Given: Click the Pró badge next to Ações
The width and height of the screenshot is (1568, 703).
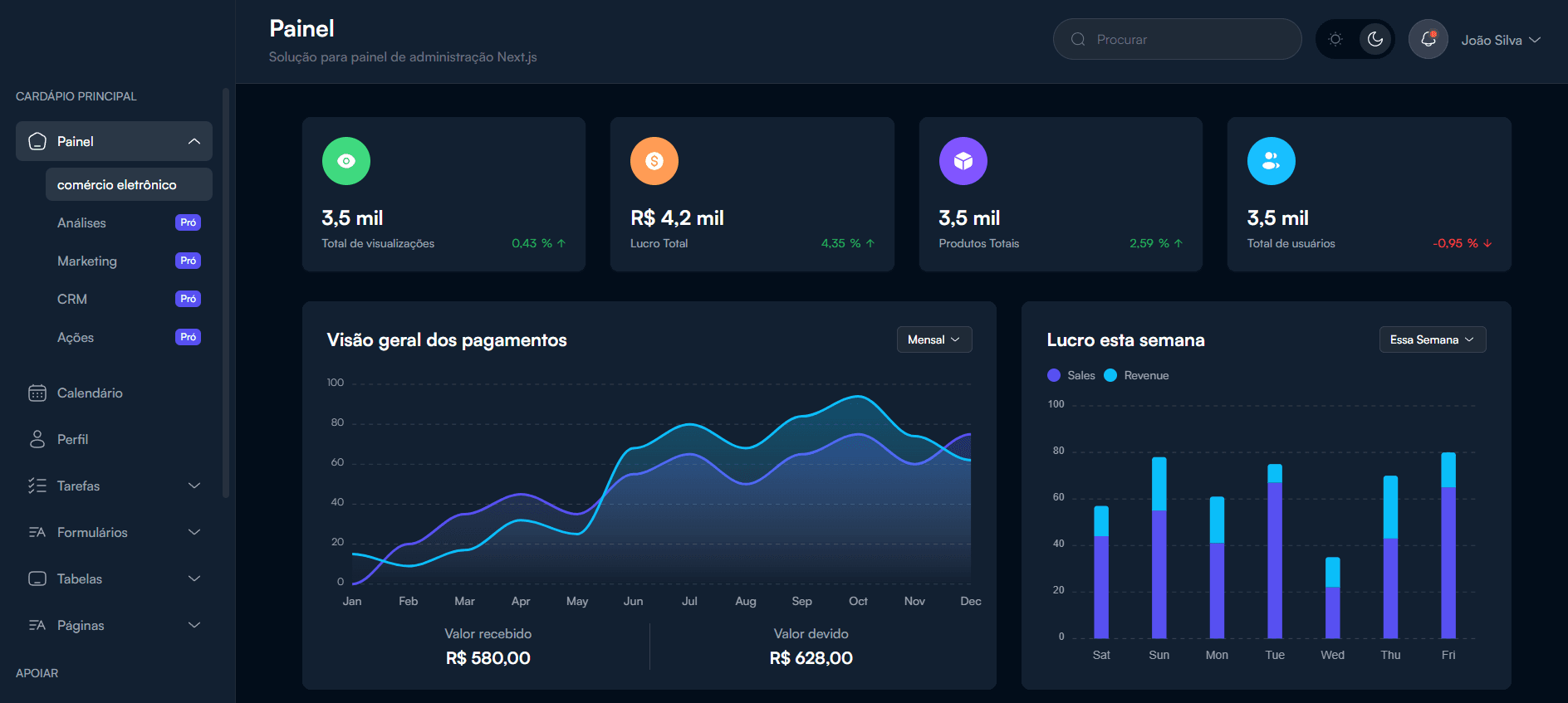Looking at the screenshot, I should coord(189,337).
